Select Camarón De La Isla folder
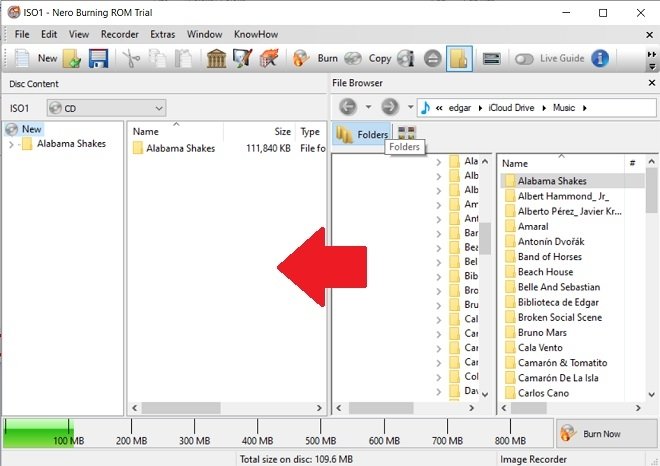Screen dimensions: 660x466 558,378
